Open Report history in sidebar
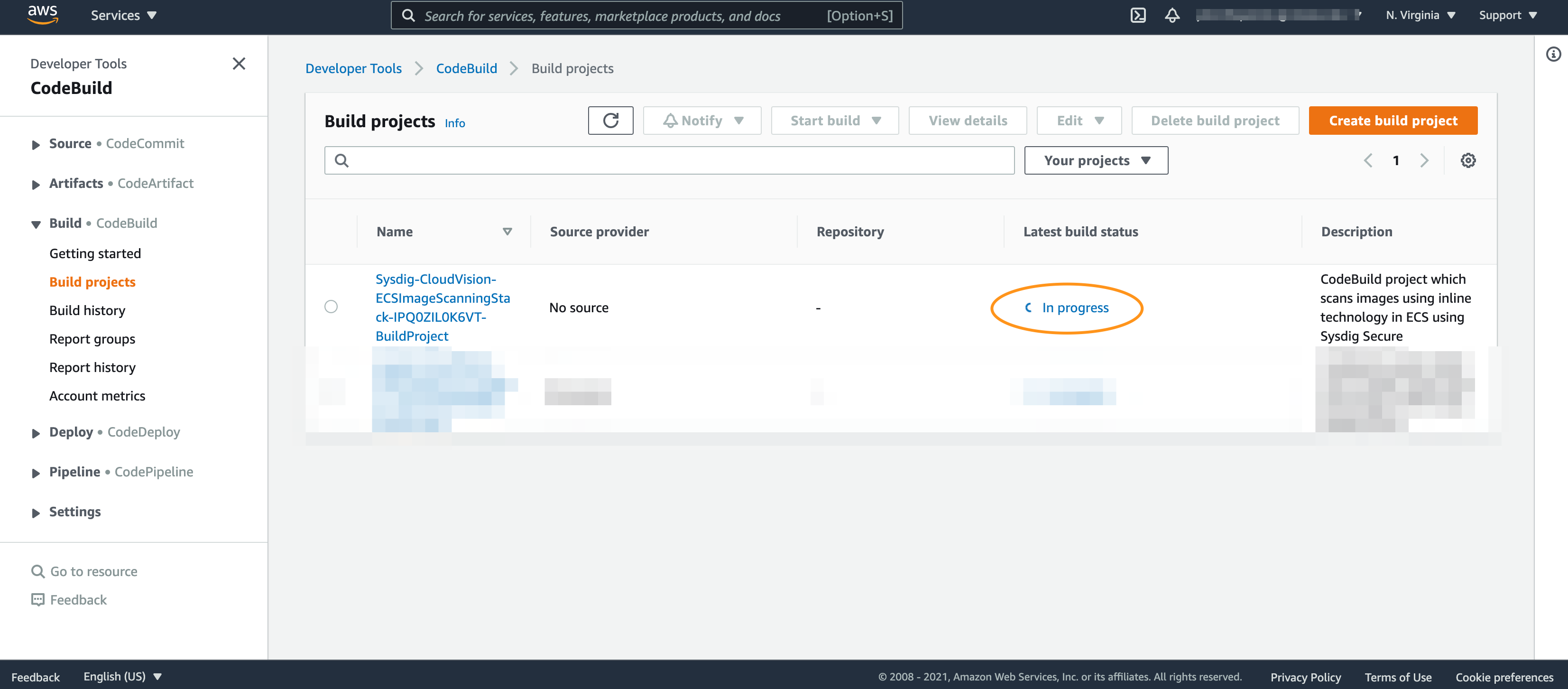This screenshot has width=1568, height=689. (92, 367)
